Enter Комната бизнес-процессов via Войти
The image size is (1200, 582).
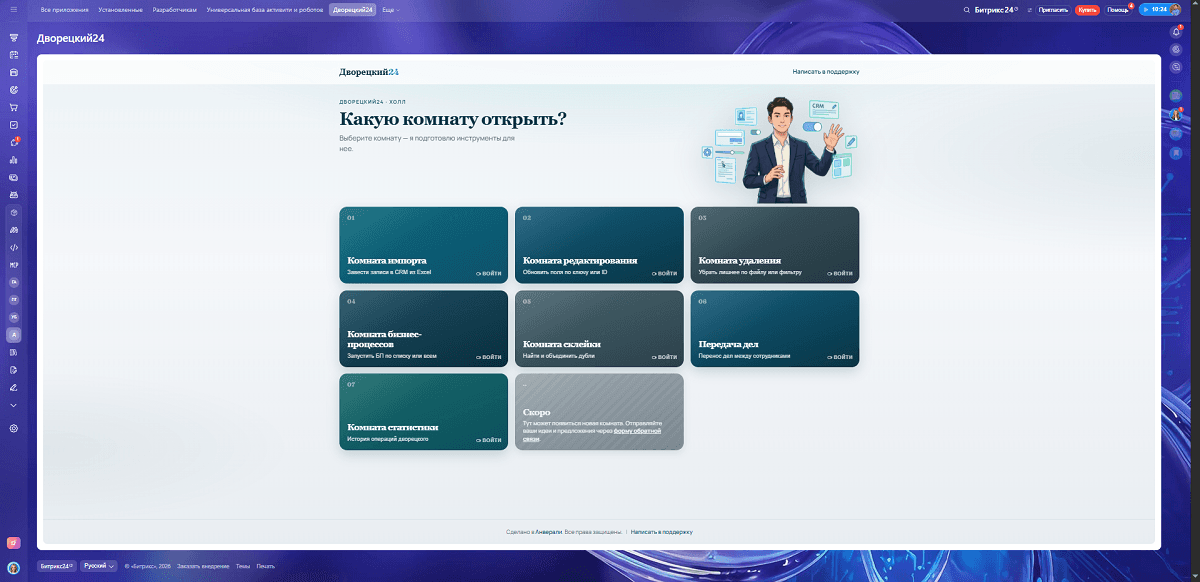pyautogui.click(x=490, y=357)
